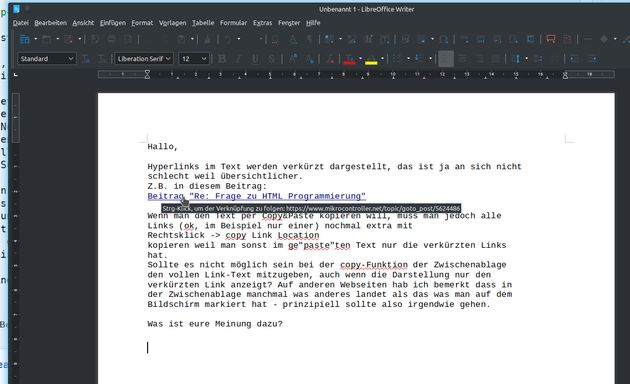Click the horizontal ruler above the page
630x384 pixels.
click(356, 74)
